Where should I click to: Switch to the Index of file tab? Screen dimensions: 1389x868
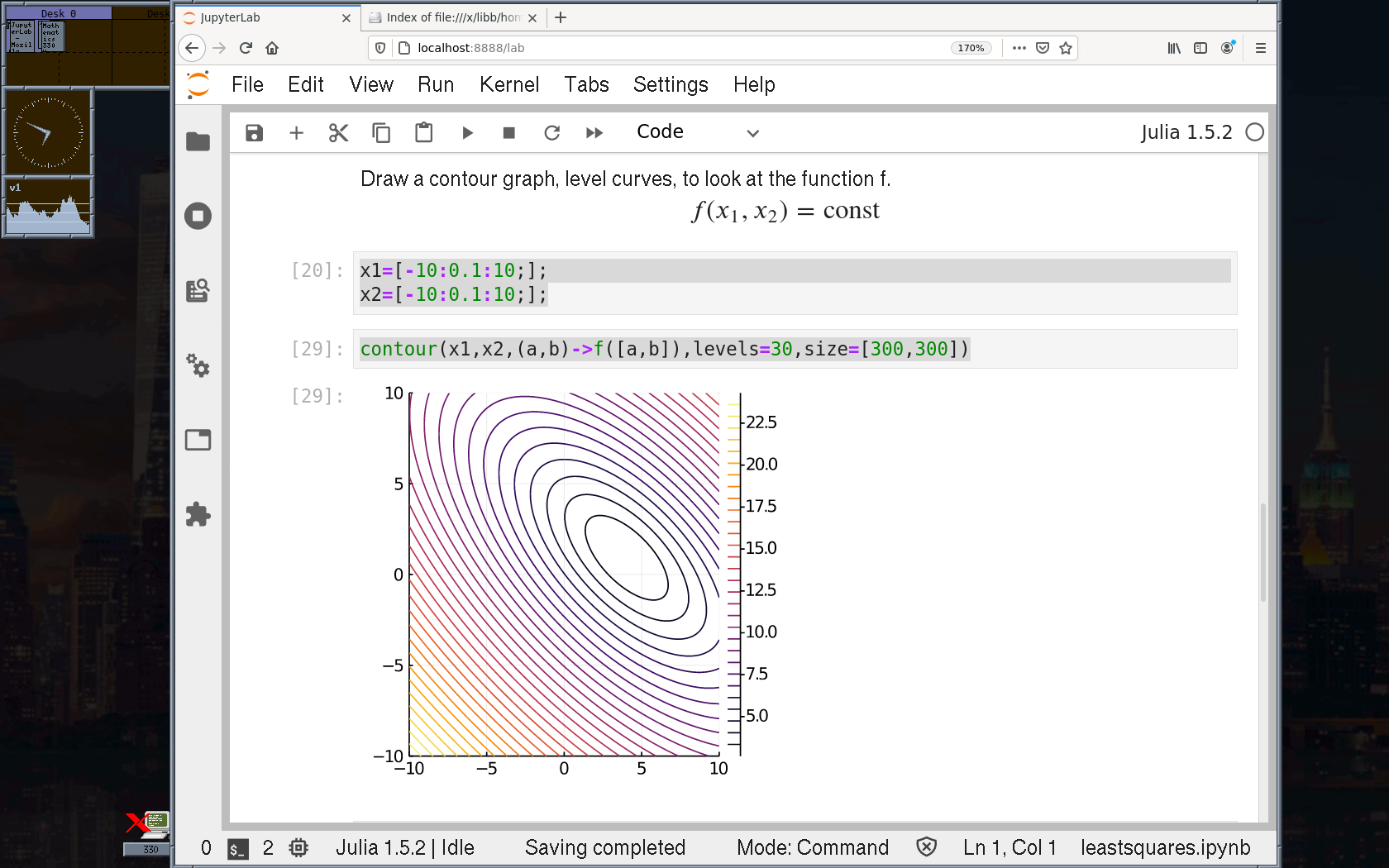tap(451, 17)
